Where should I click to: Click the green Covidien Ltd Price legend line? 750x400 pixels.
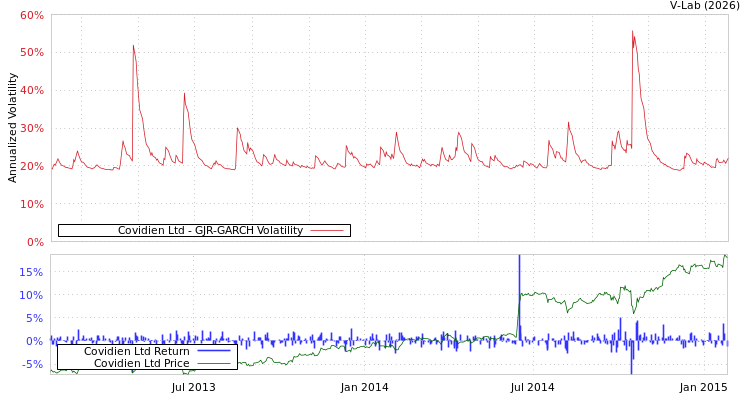pos(213,363)
